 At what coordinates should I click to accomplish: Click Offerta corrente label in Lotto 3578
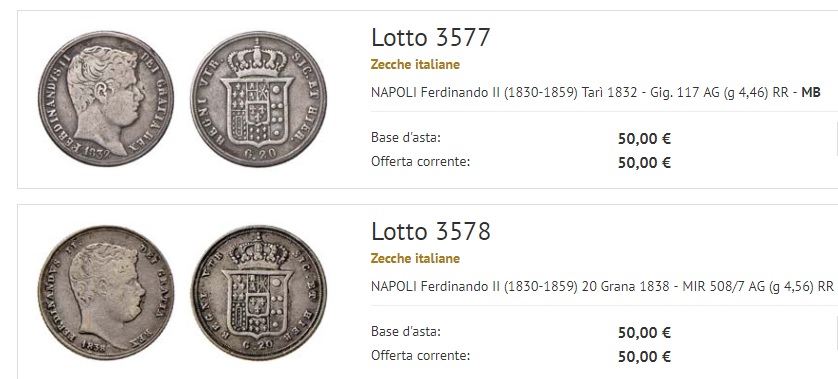[421, 355]
